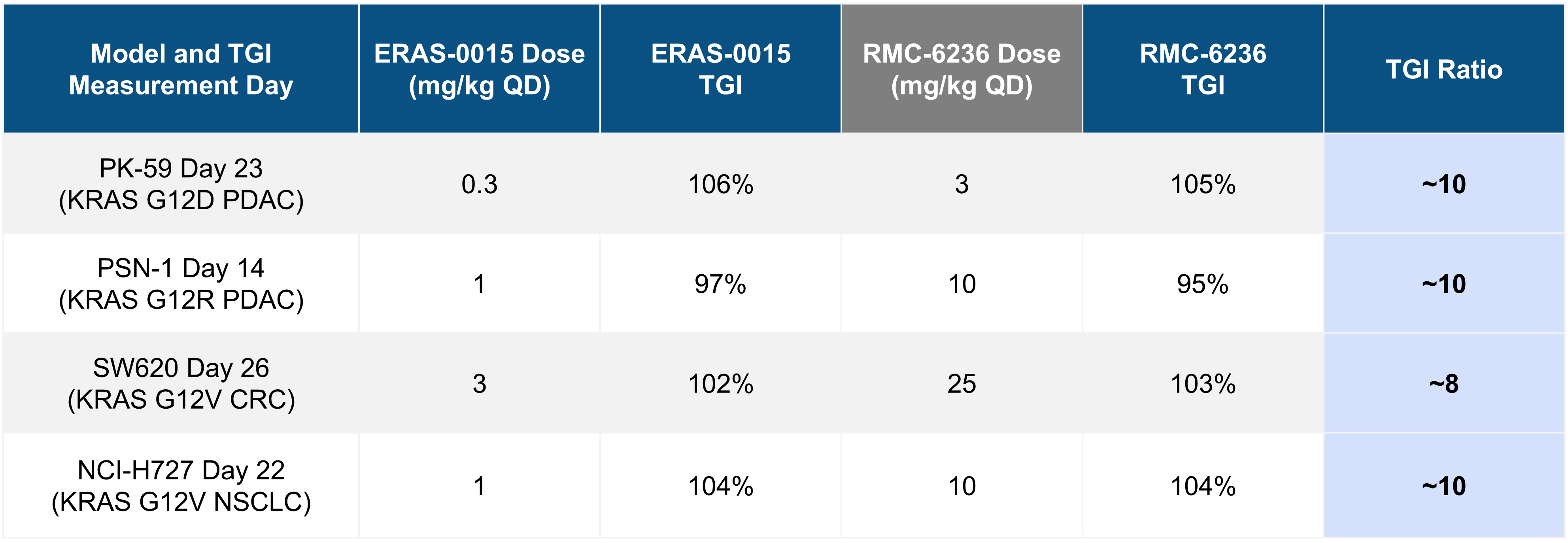Select the 106% TGI value
1568x543 pixels.
tap(720, 184)
